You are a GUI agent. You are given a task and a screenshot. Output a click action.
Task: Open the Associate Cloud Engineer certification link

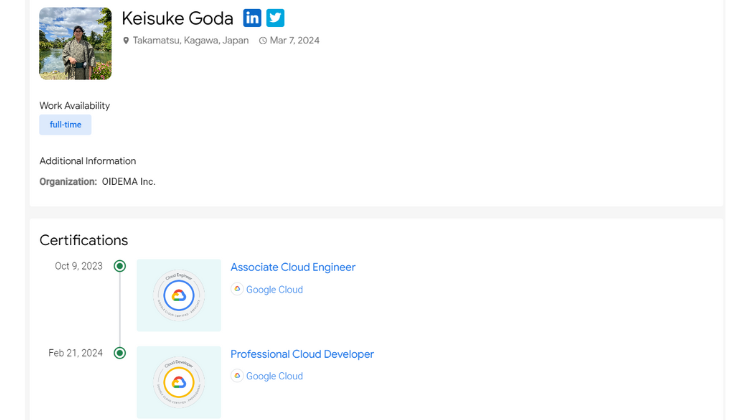(293, 267)
